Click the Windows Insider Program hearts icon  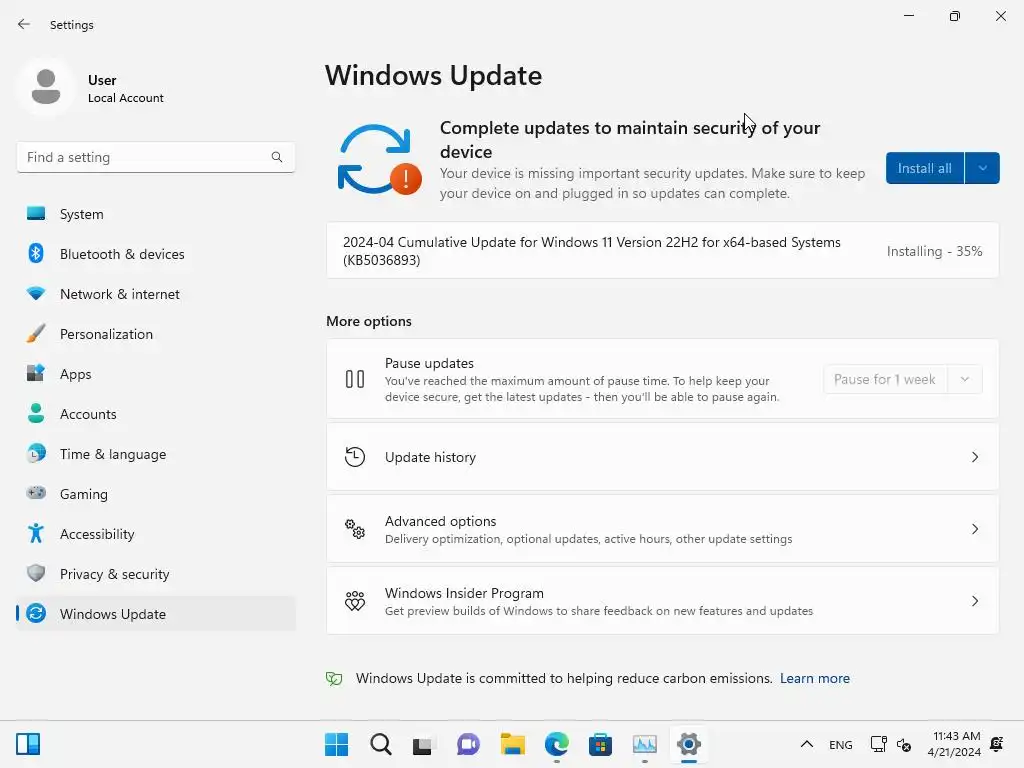pyautogui.click(x=355, y=601)
